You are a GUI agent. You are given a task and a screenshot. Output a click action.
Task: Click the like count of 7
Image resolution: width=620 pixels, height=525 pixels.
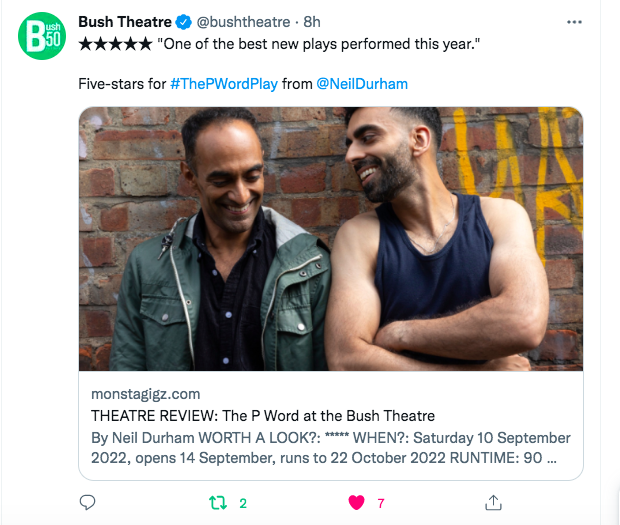coord(380,503)
